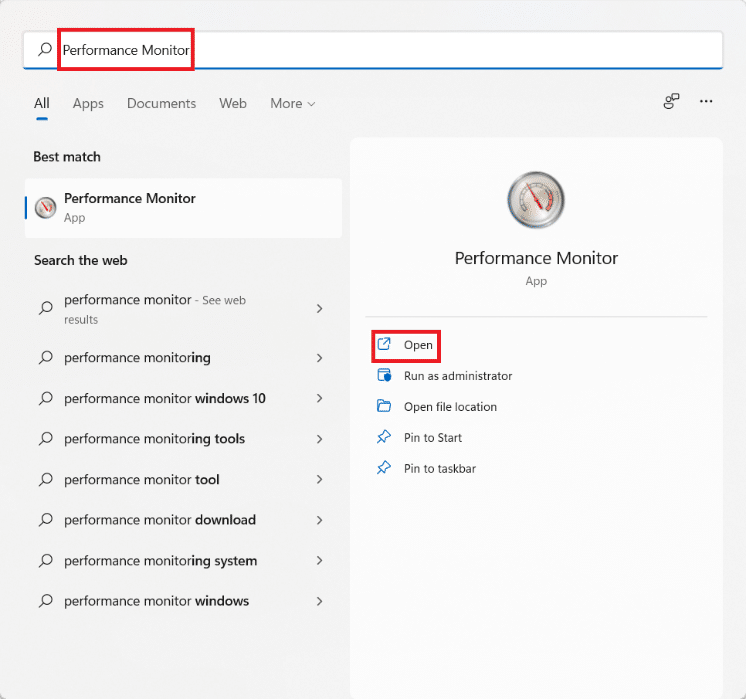Screen dimensions: 746x699
Task: Open the three-dots more options icon
Action: pos(706,102)
